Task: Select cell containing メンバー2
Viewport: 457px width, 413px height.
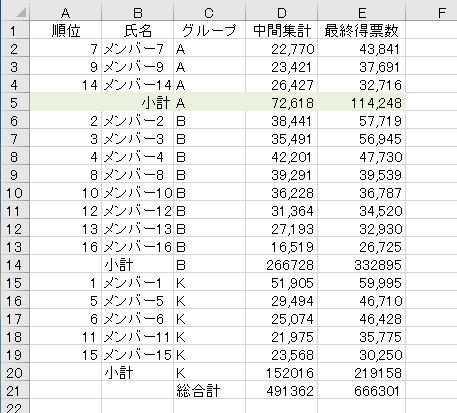Action: coord(137,121)
